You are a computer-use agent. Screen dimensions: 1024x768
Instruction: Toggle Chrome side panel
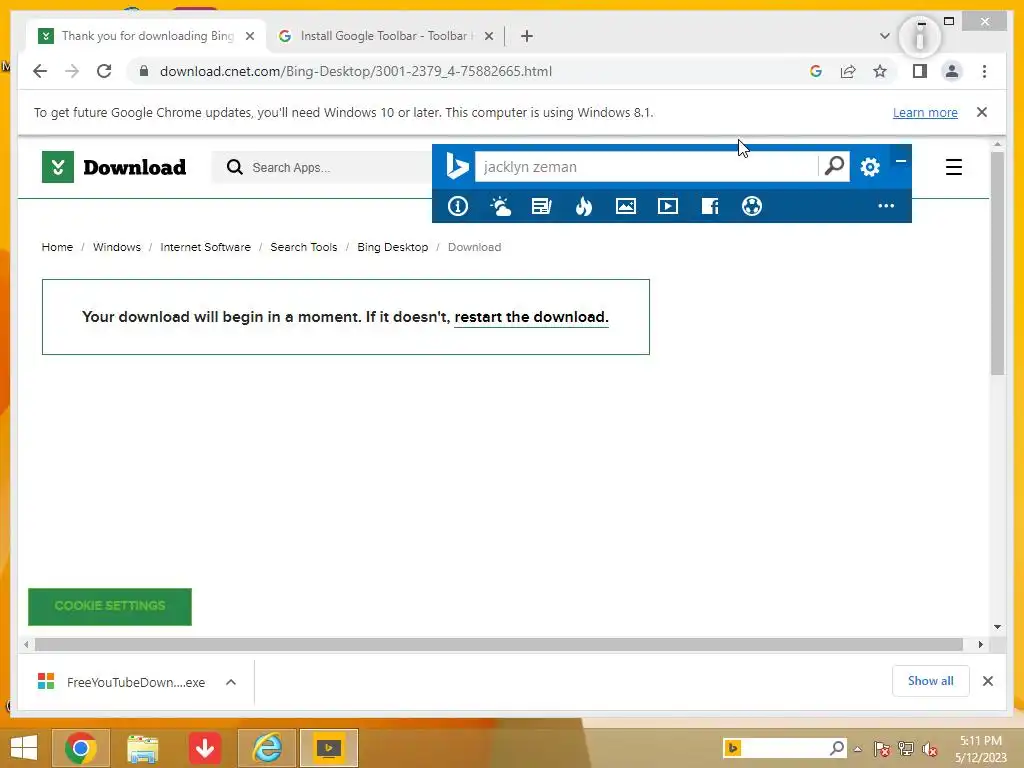click(x=920, y=71)
